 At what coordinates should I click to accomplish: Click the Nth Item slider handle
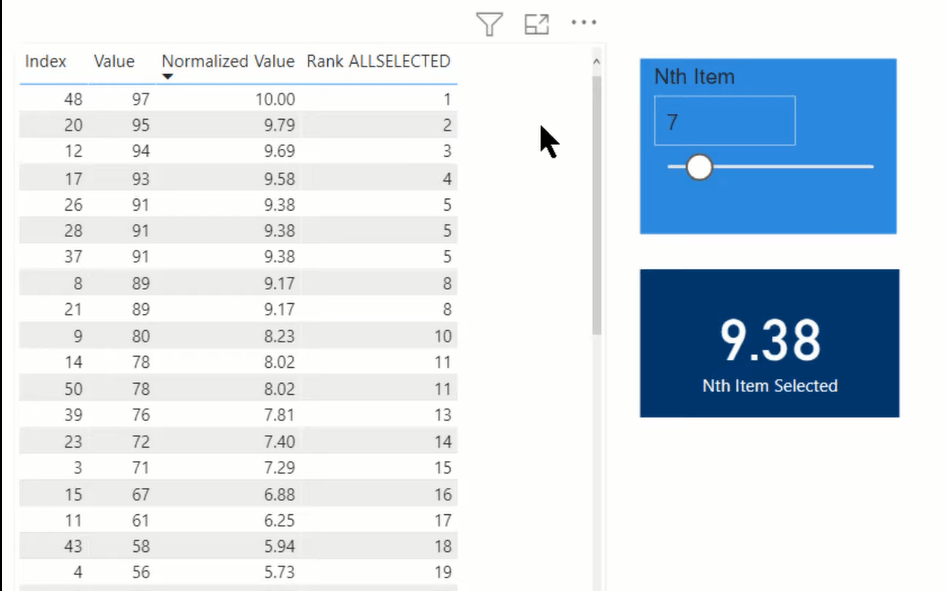tap(699, 167)
